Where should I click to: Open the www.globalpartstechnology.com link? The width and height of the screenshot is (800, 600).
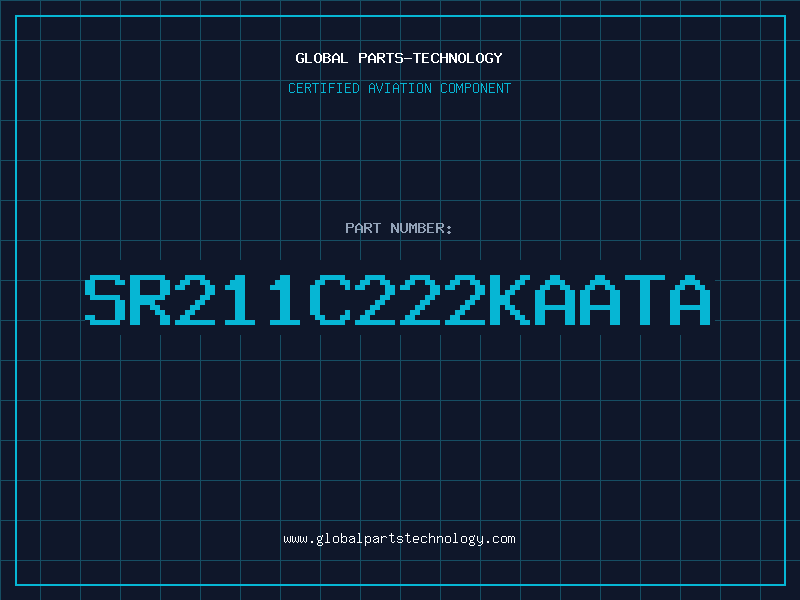399,539
